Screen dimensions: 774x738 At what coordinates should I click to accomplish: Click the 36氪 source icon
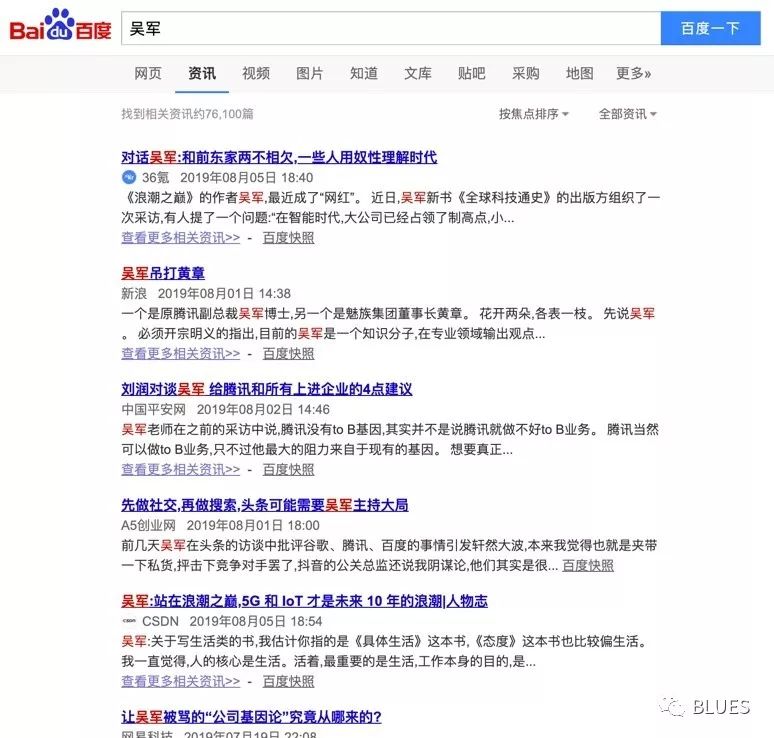click(129, 177)
